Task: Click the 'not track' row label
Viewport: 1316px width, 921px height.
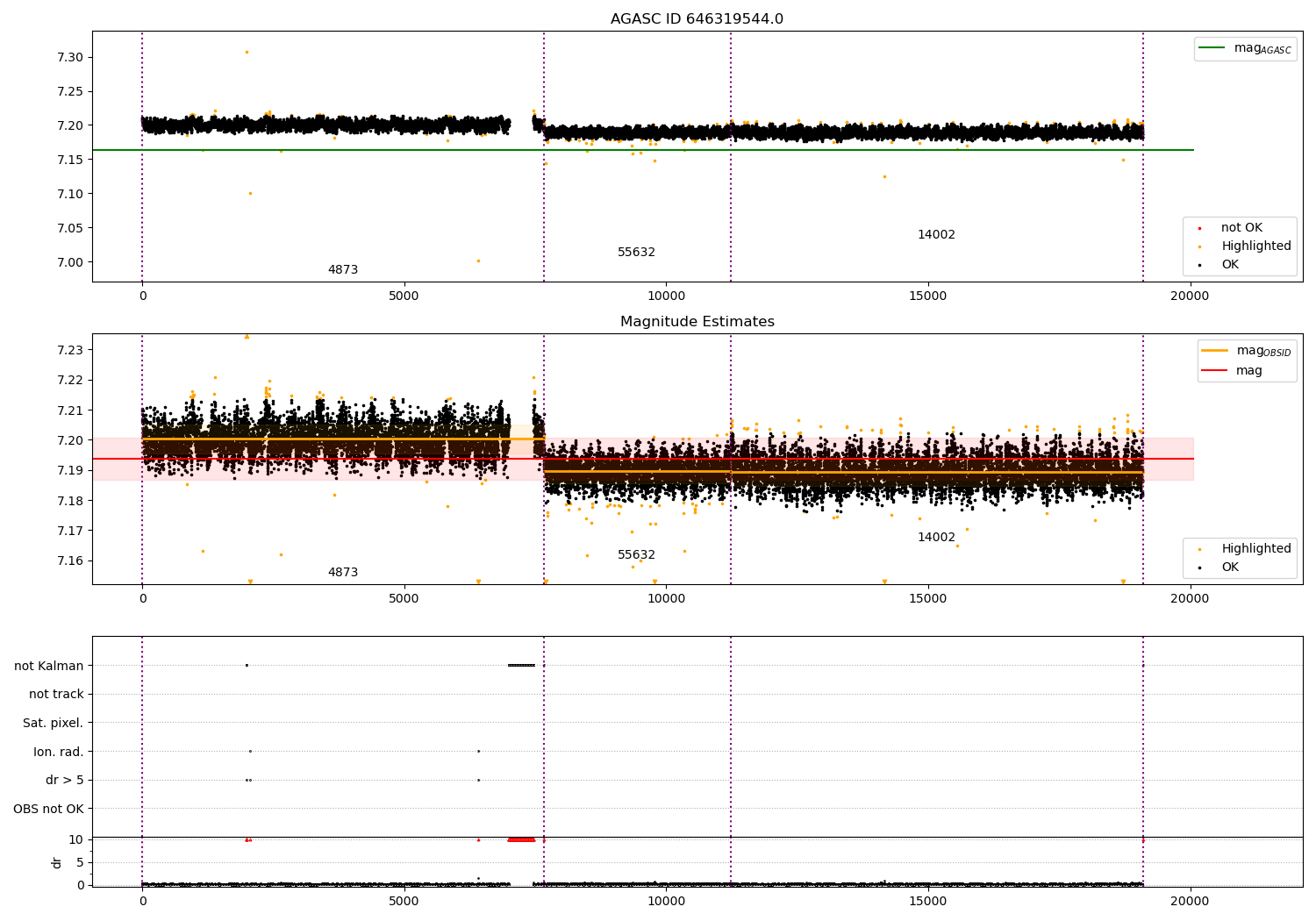Action: coord(56,694)
